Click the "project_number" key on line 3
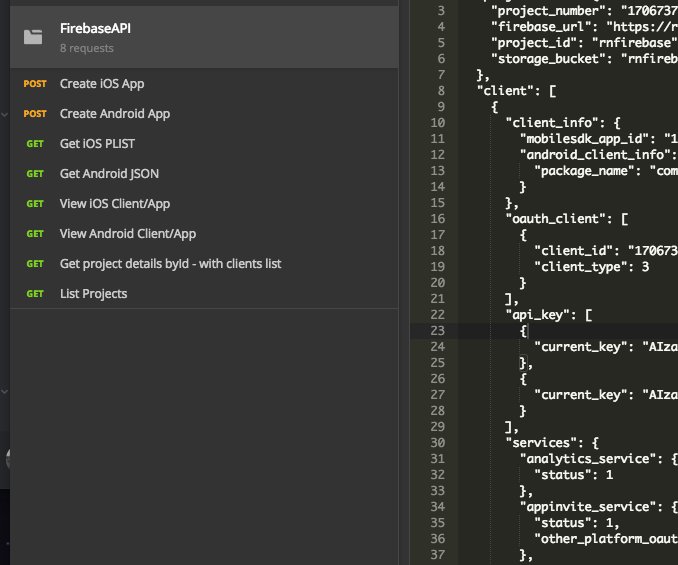678x565 pixels. coord(549,11)
